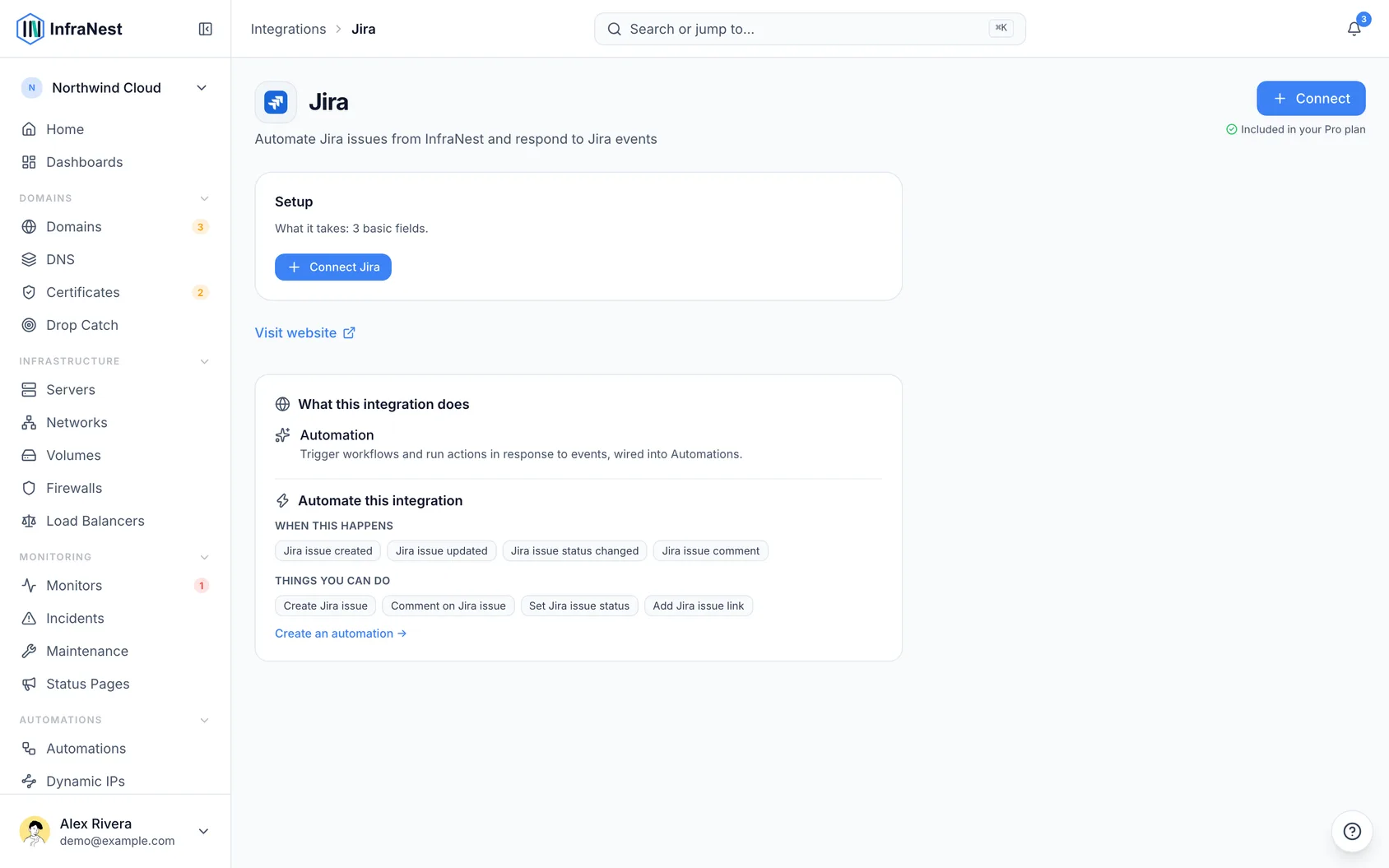The image size is (1389, 868).
Task: Select the Create Jira issue action chip
Action: [326, 606]
